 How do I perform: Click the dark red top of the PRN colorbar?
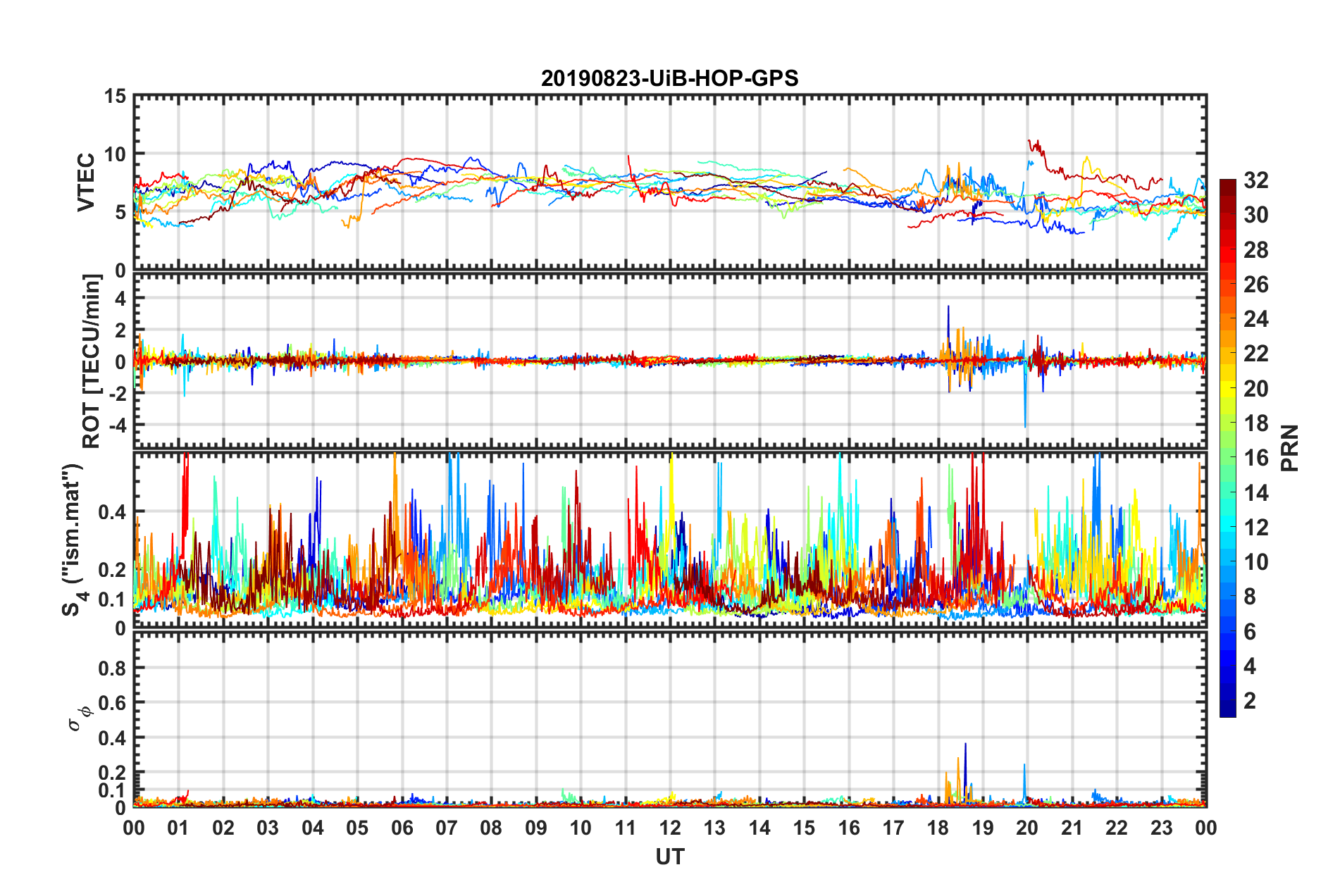(1227, 185)
